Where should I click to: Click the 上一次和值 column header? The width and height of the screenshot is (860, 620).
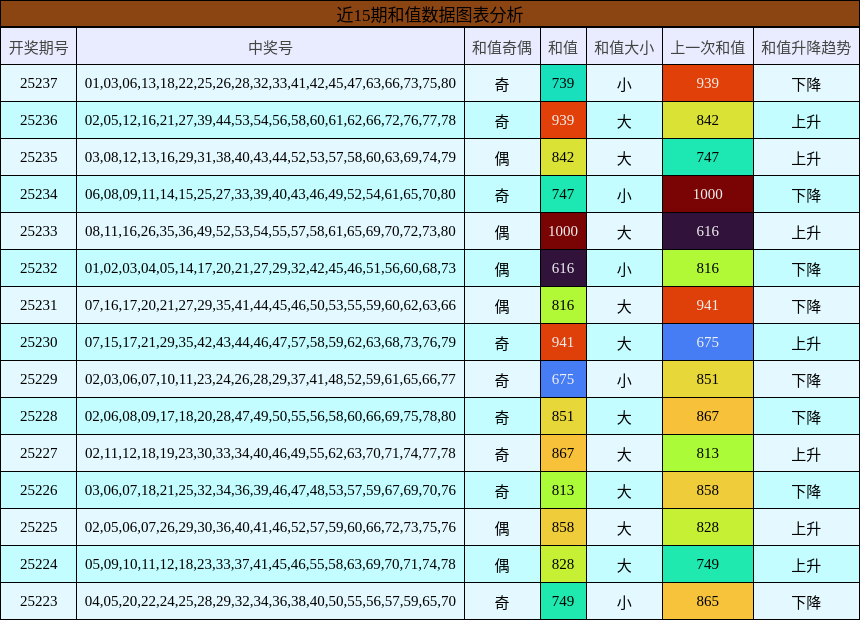[708, 47]
